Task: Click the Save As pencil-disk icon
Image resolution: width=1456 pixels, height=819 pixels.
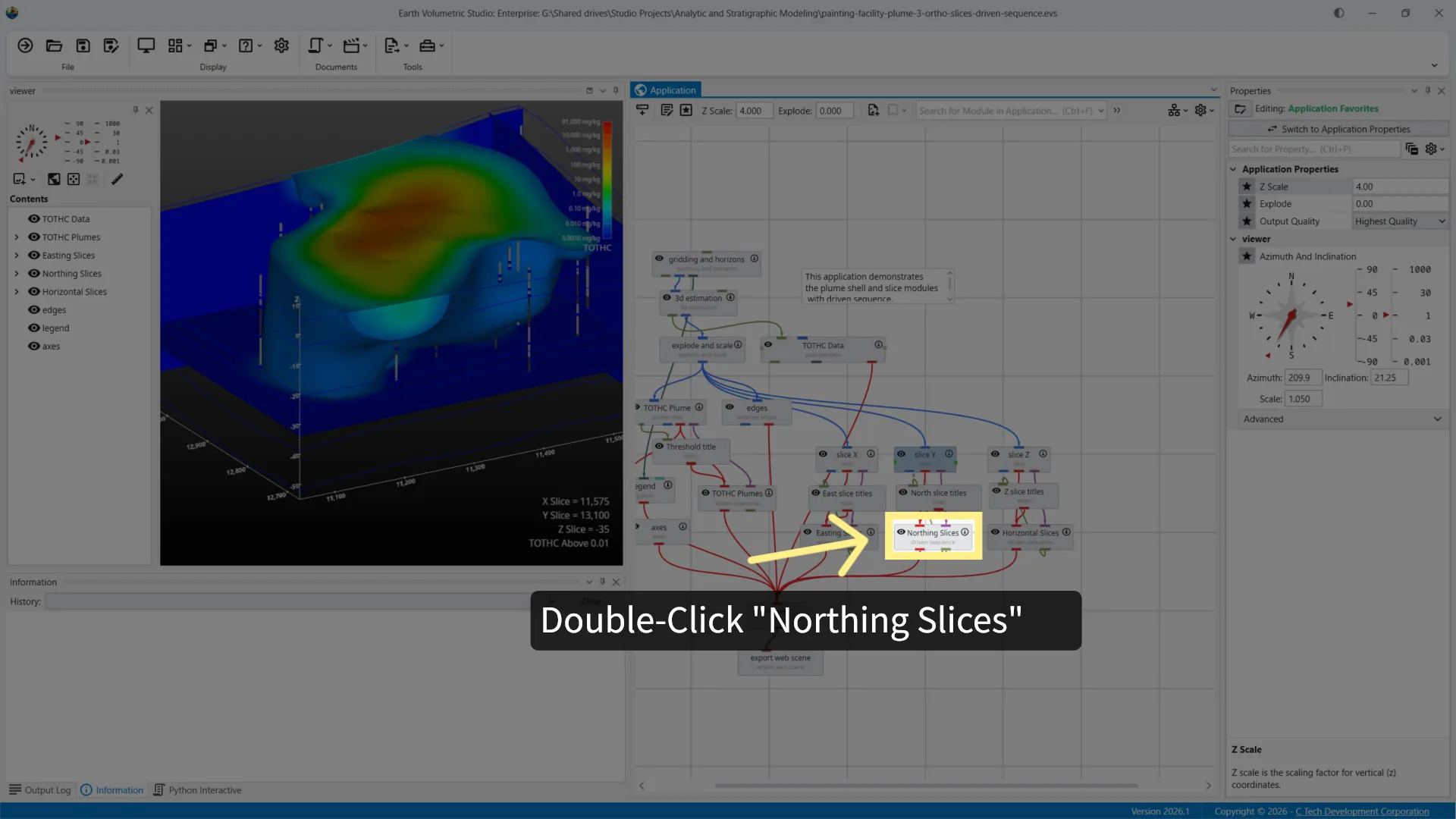Action: pyautogui.click(x=111, y=45)
